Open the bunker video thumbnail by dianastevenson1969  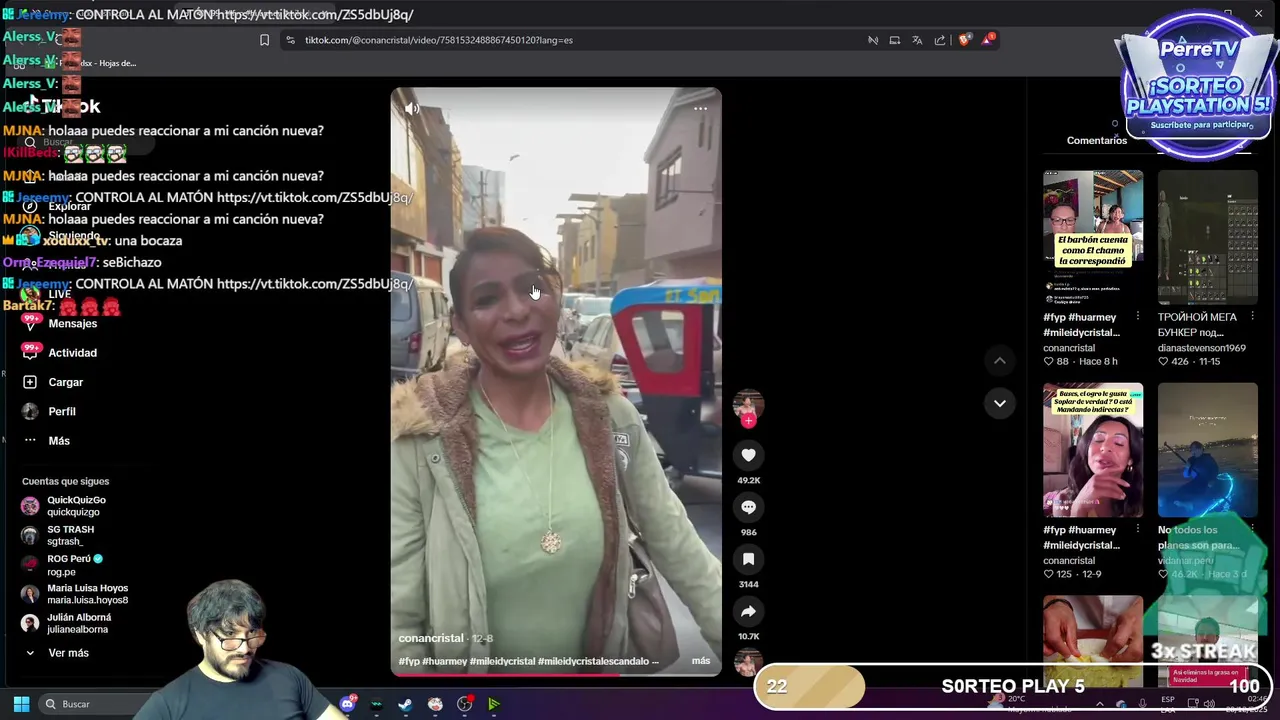(1208, 237)
